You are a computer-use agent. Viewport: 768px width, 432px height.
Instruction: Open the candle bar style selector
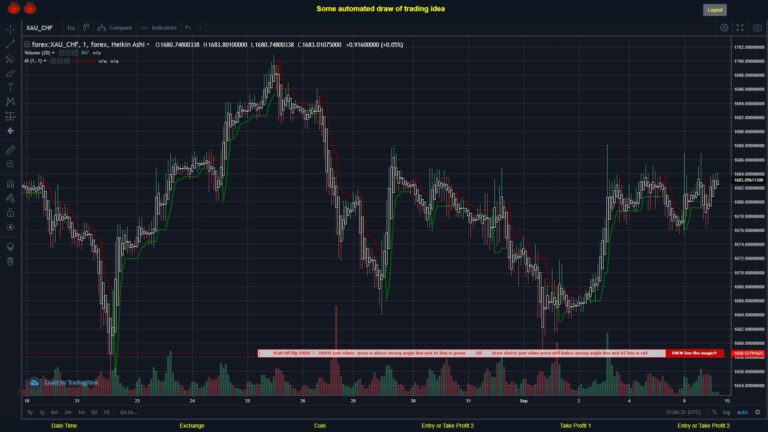[x=86, y=27]
